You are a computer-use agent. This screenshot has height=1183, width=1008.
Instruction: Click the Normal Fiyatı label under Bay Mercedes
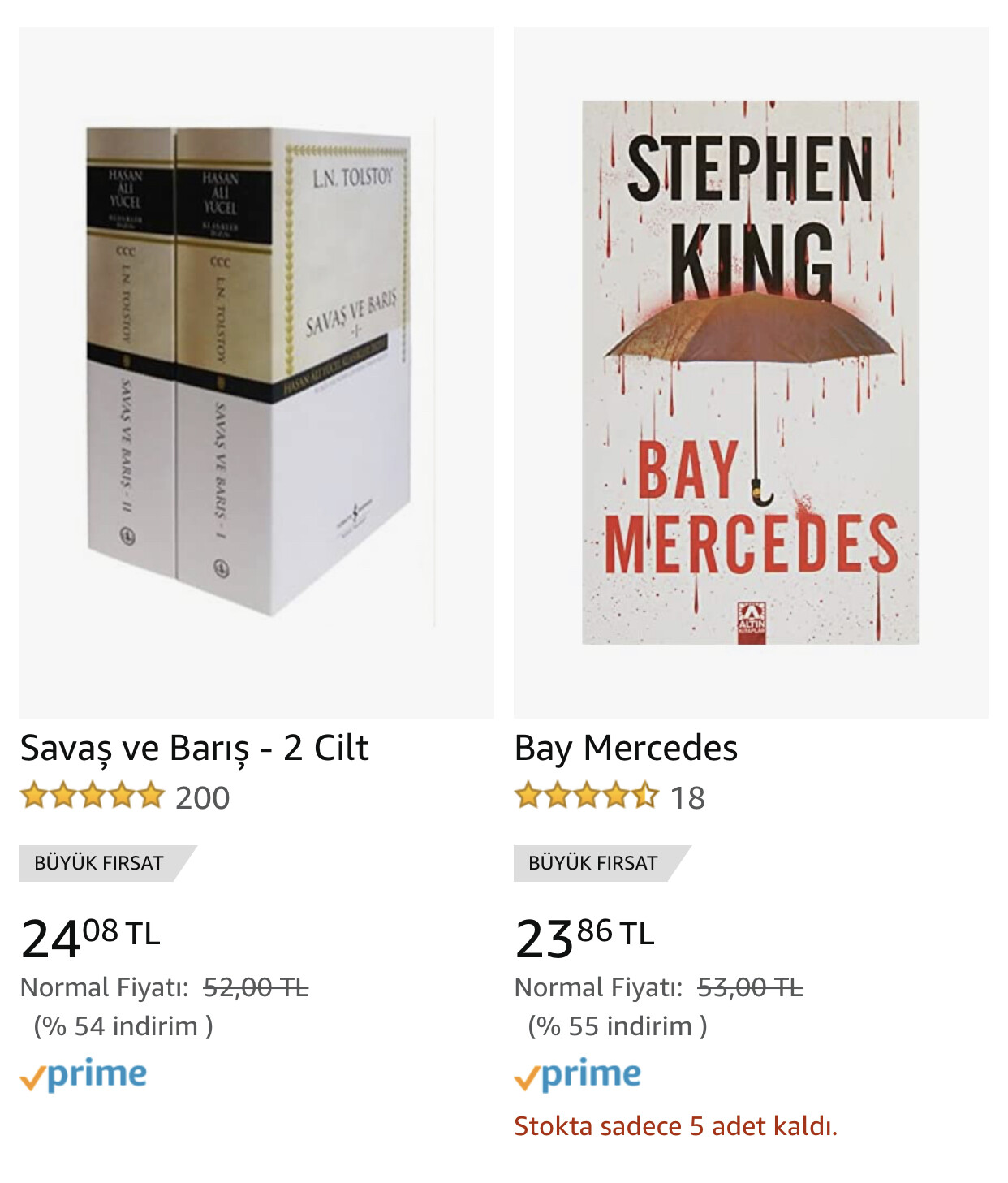598,987
